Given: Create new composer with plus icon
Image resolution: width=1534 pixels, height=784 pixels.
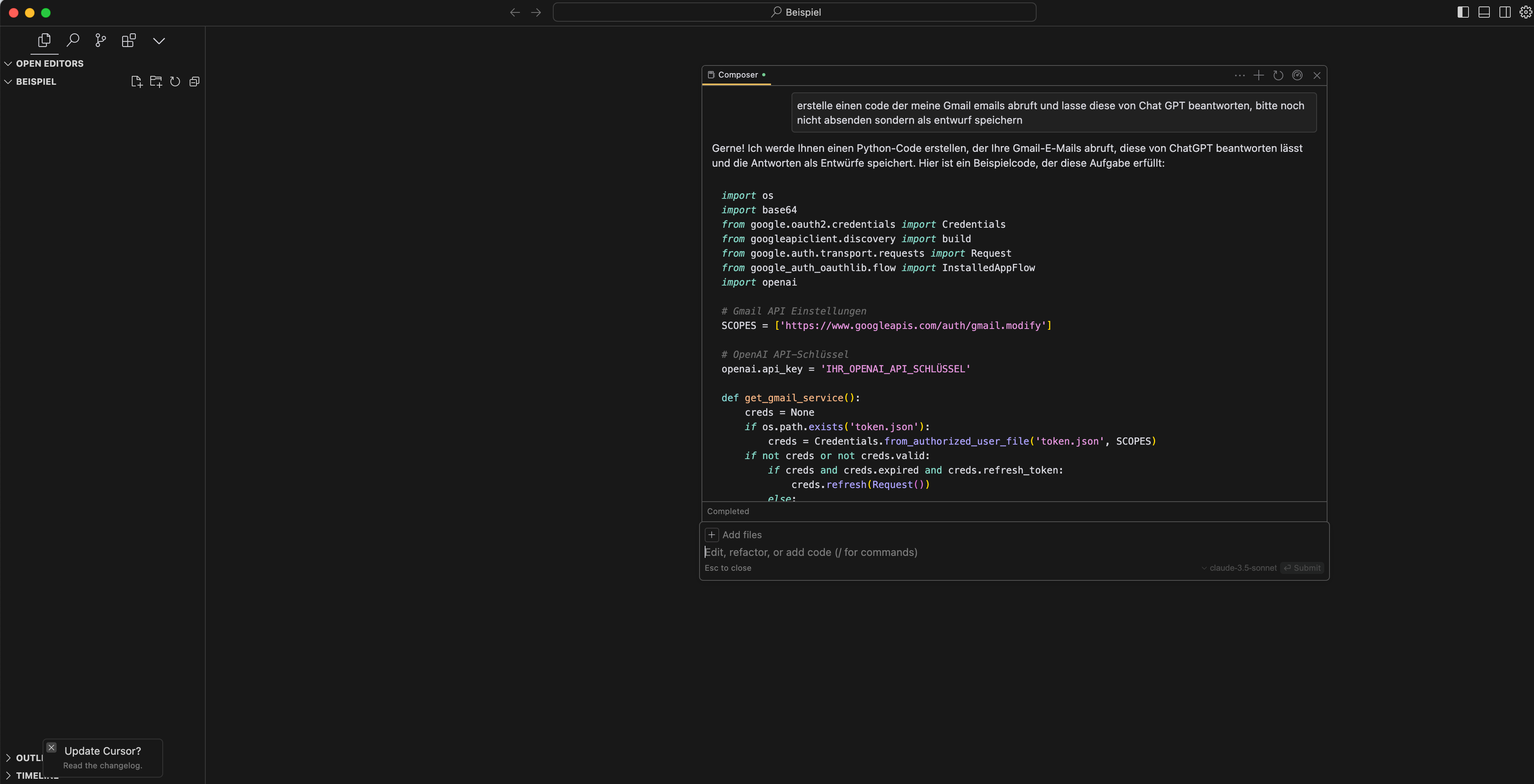Looking at the screenshot, I should pos(1258,75).
